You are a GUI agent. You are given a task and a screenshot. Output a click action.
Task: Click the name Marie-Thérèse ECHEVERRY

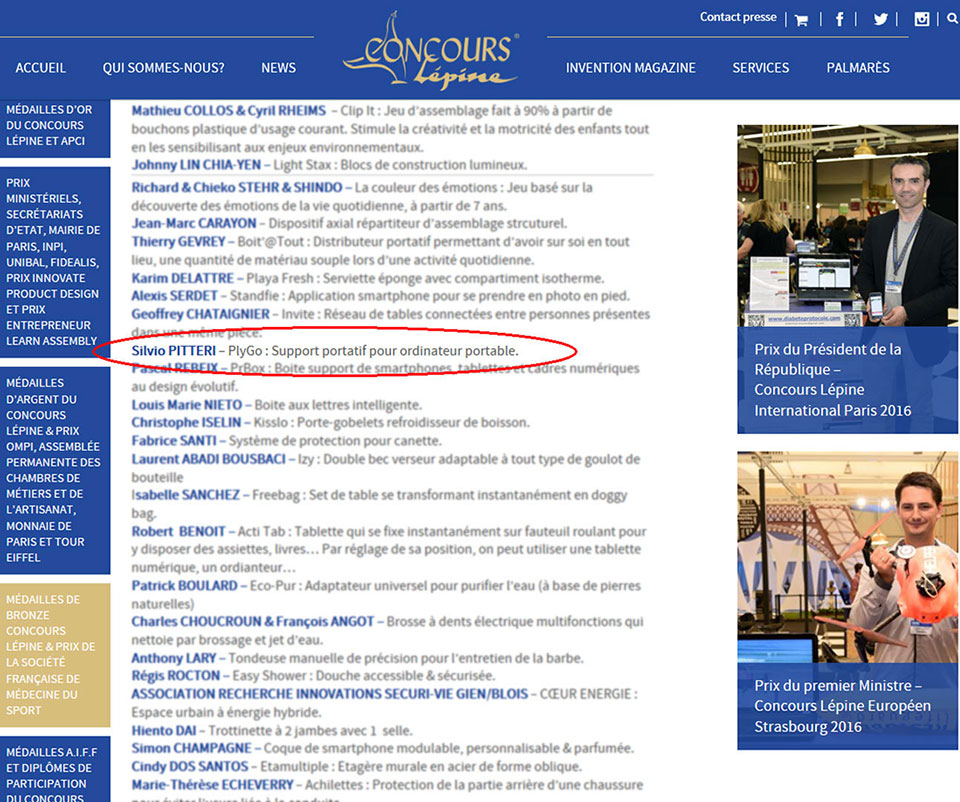point(212,785)
